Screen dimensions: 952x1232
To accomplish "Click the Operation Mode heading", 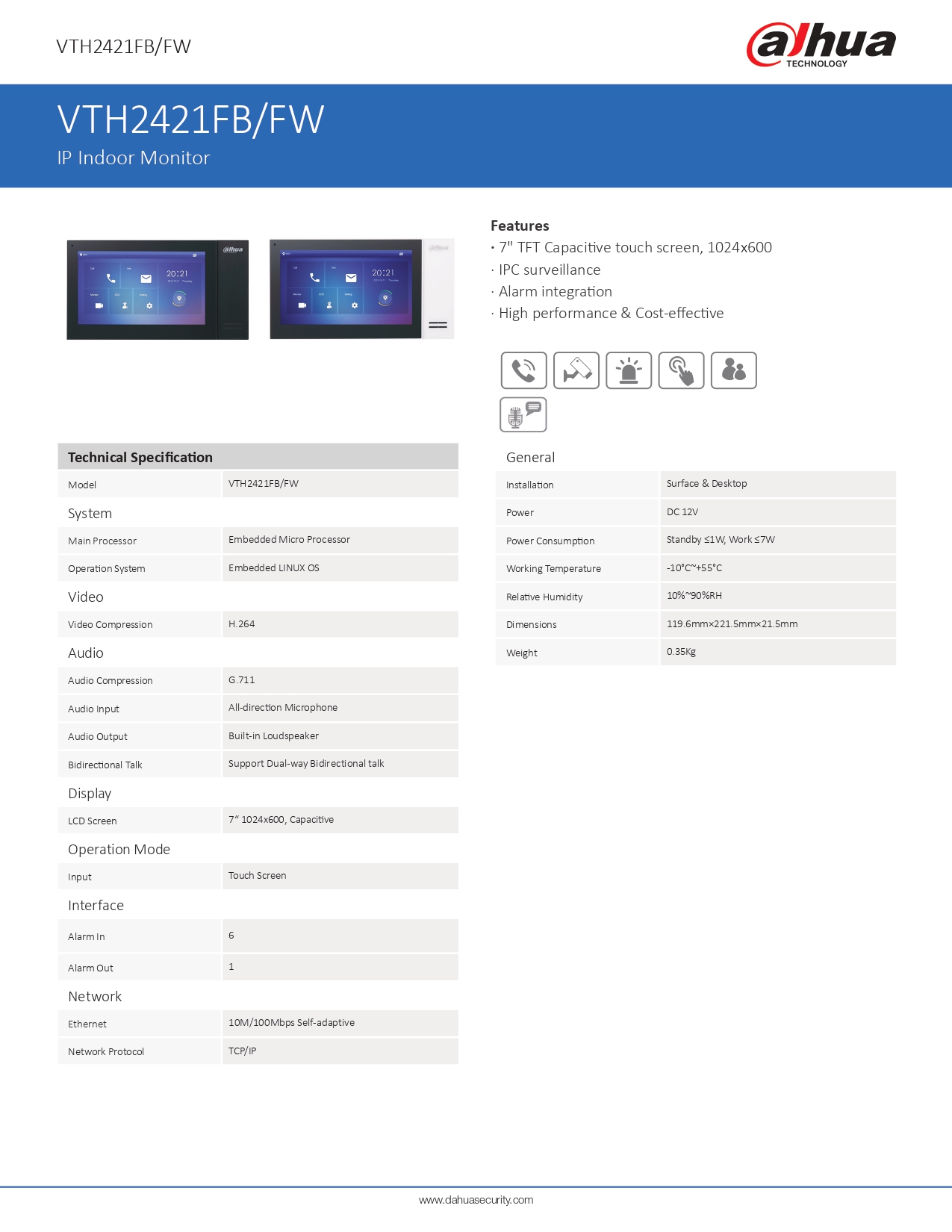I will click(x=119, y=849).
